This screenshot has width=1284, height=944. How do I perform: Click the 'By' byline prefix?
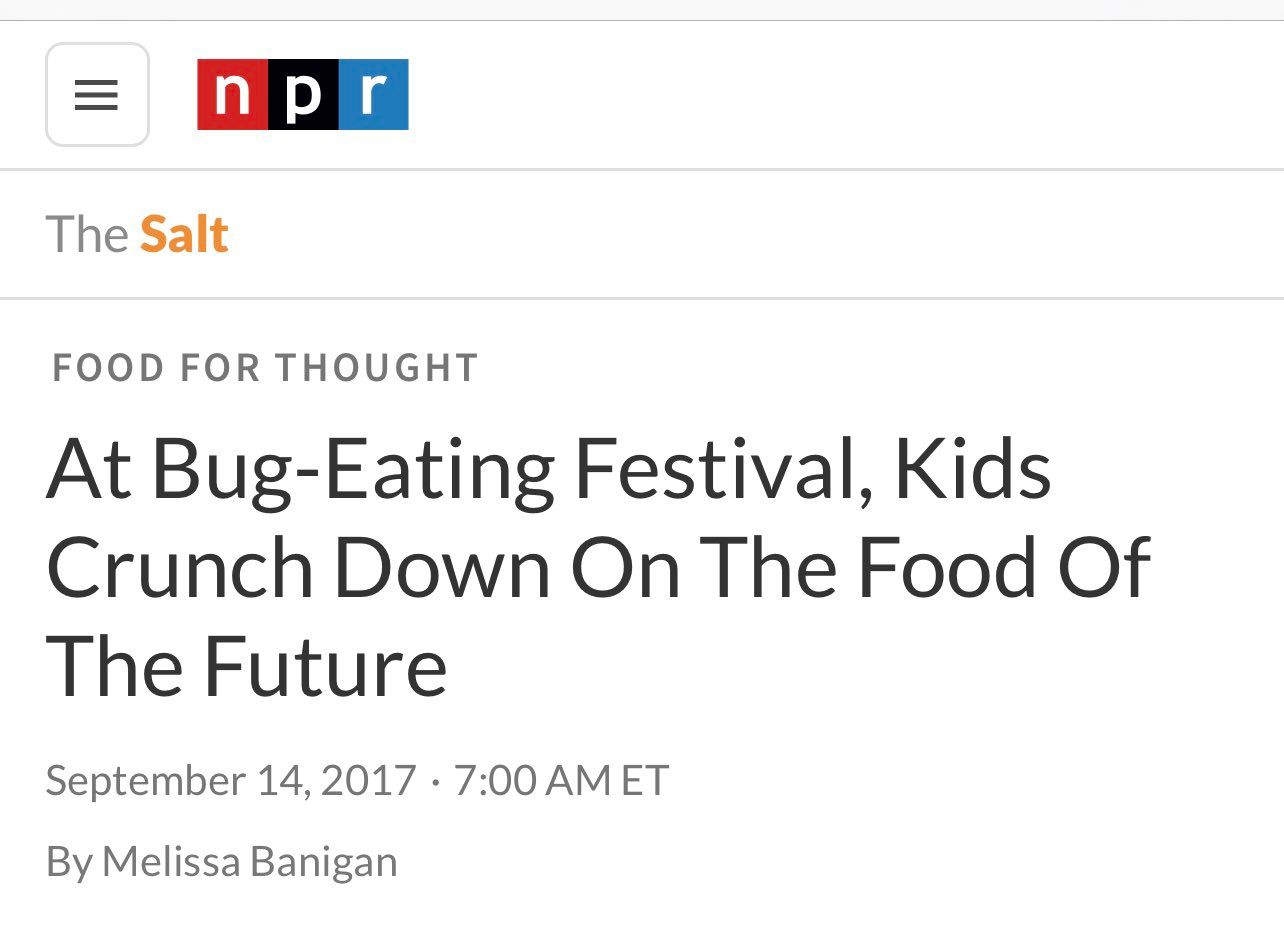pyautogui.click(x=68, y=861)
